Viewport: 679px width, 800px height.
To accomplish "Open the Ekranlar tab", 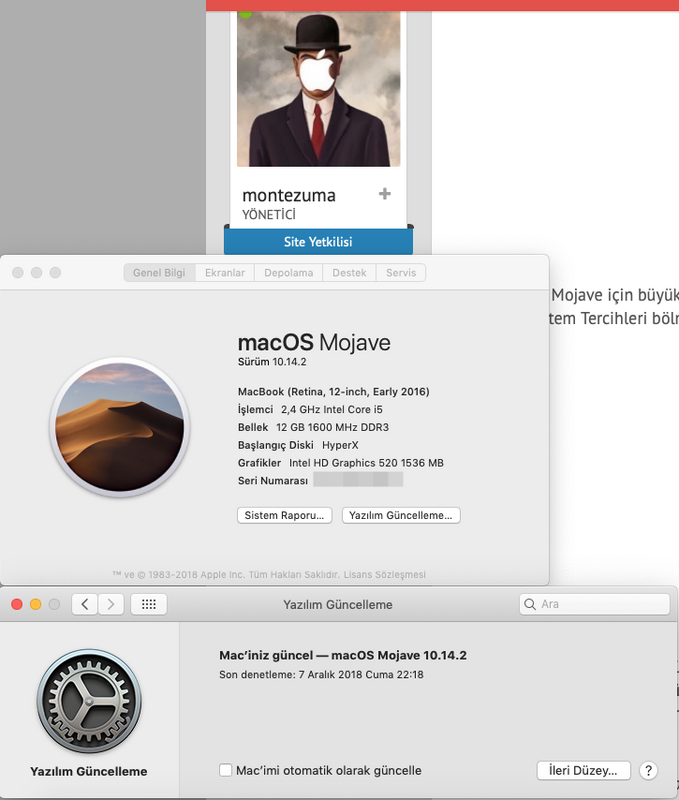I will pos(225,273).
